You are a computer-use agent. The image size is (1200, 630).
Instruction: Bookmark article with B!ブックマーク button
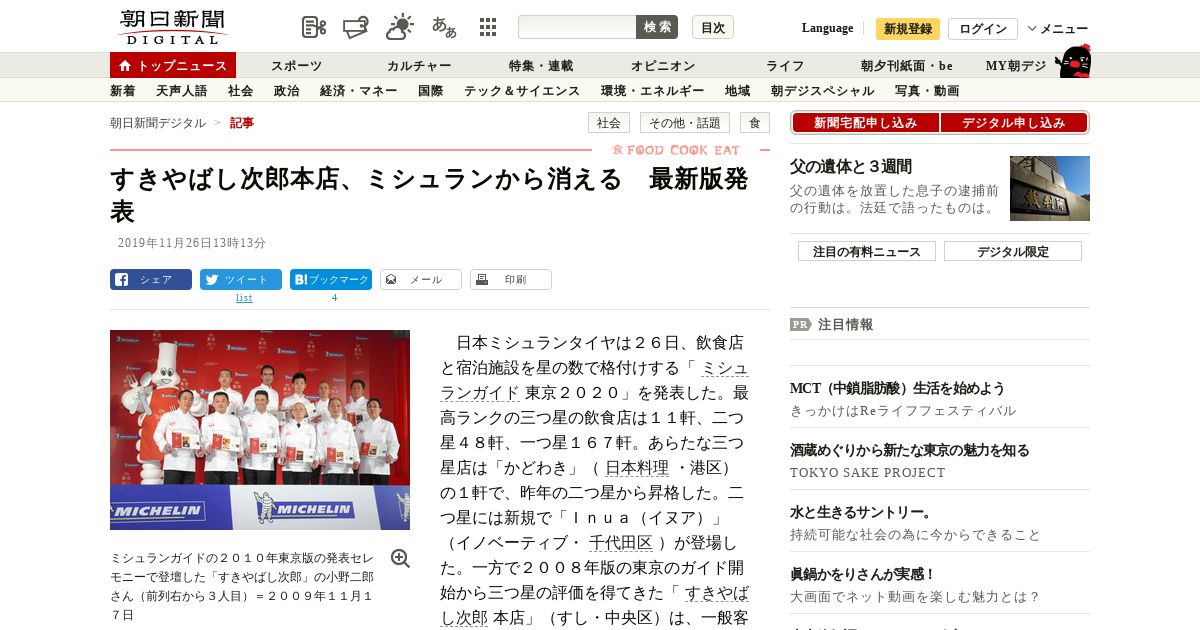pos(331,280)
